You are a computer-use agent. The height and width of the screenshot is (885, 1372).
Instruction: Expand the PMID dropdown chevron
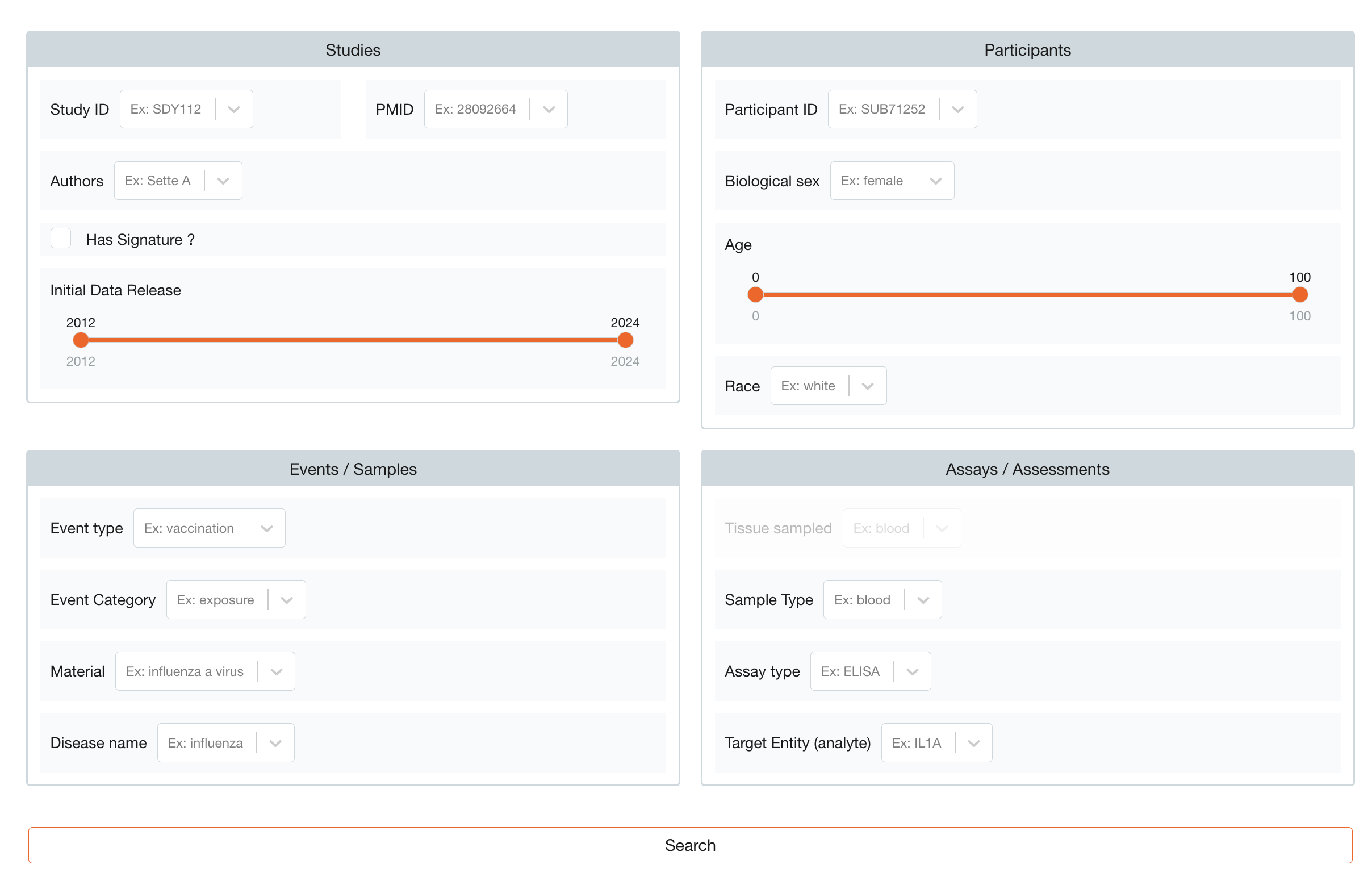tap(549, 109)
